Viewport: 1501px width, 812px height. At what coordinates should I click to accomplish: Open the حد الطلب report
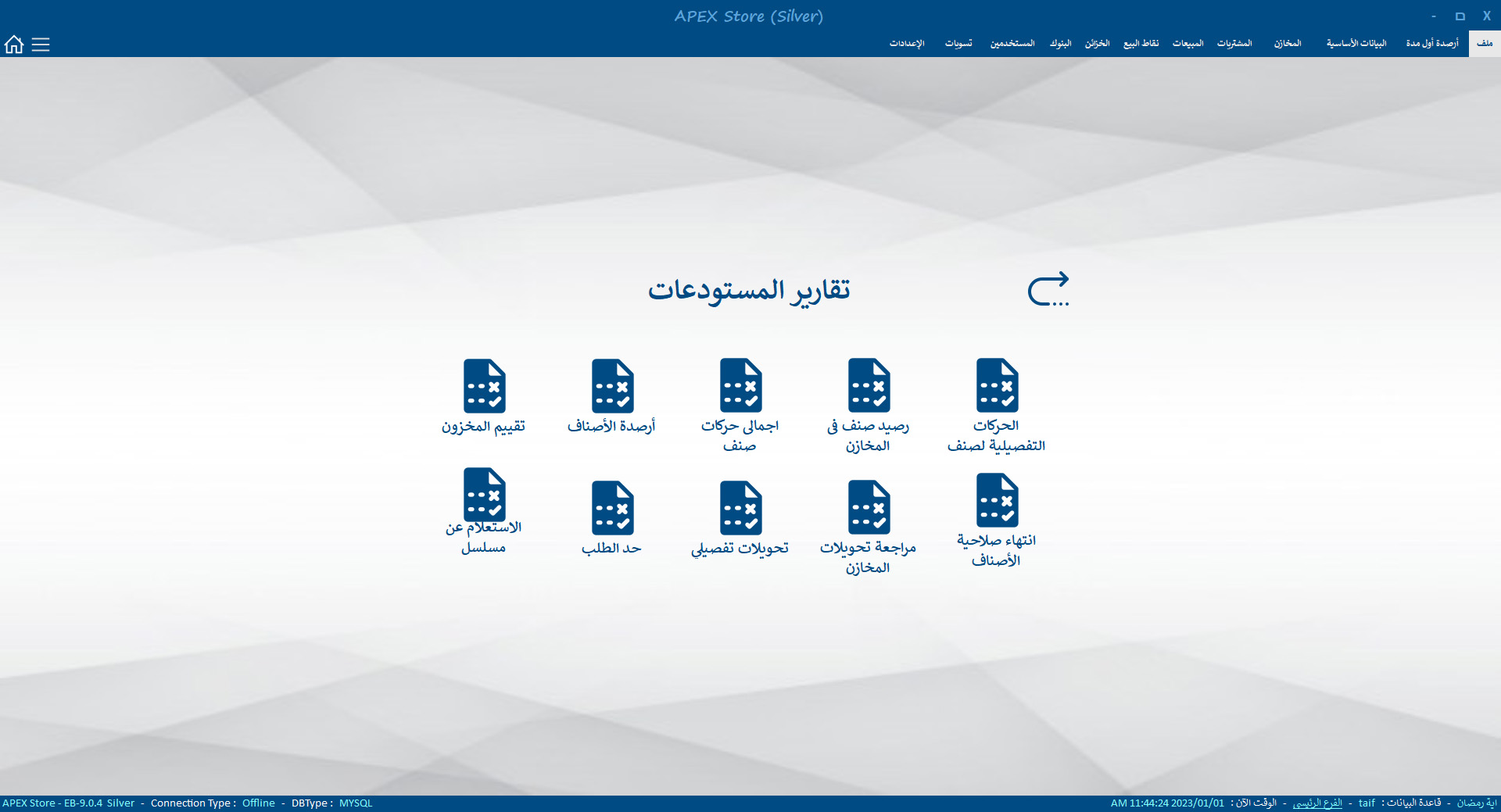coord(612,508)
